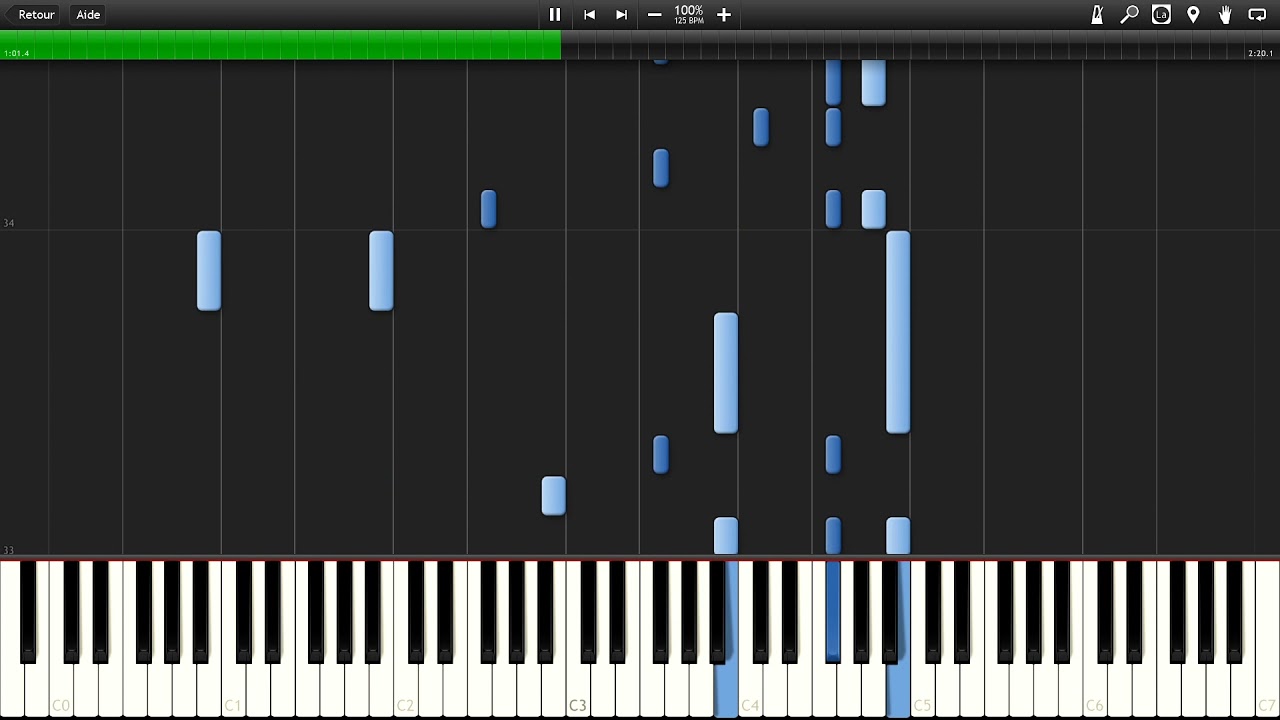The height and width of the screenshot is (720, 1280).
Task: Jump to the unplayed part of the timeline
Action: tap(920, 44)
